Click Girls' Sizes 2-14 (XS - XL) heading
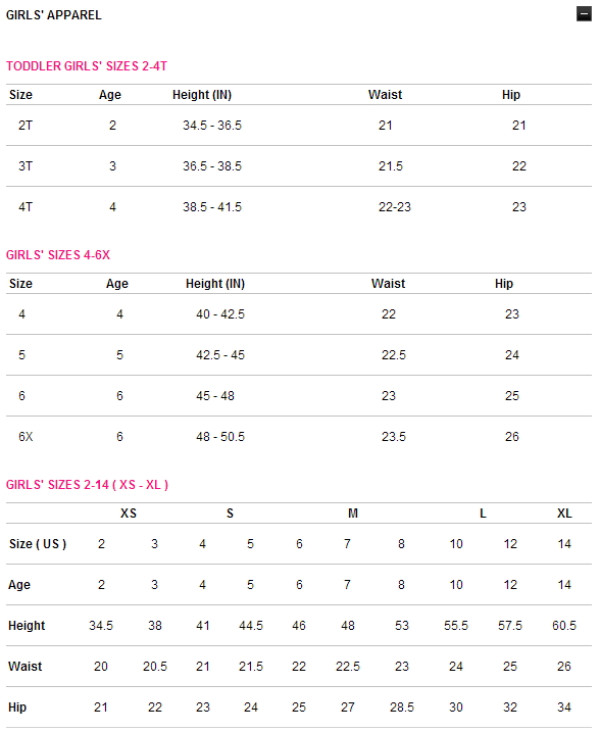 pyautogui.click(x=87, y=485)
